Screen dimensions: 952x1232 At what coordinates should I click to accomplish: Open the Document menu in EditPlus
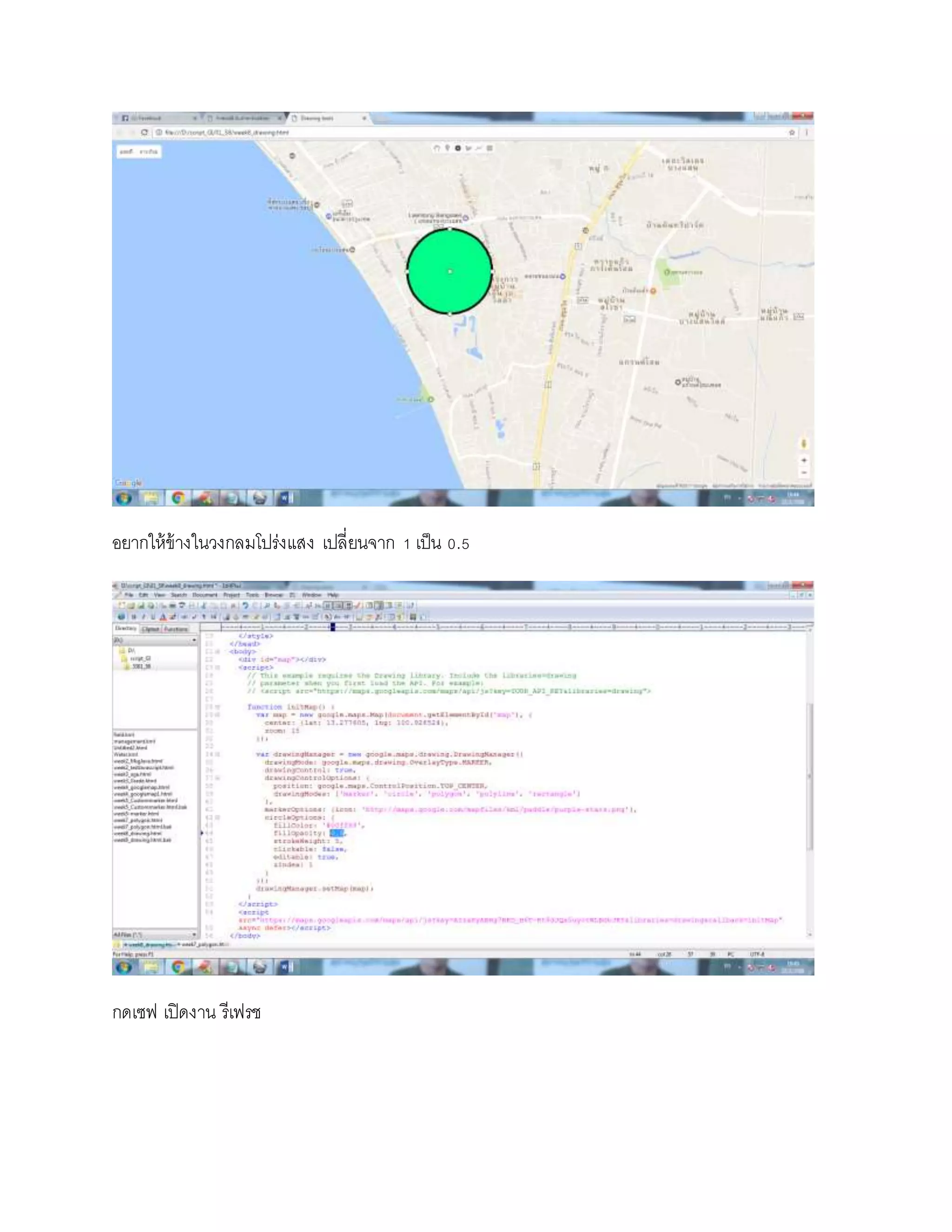click(205, 595)
